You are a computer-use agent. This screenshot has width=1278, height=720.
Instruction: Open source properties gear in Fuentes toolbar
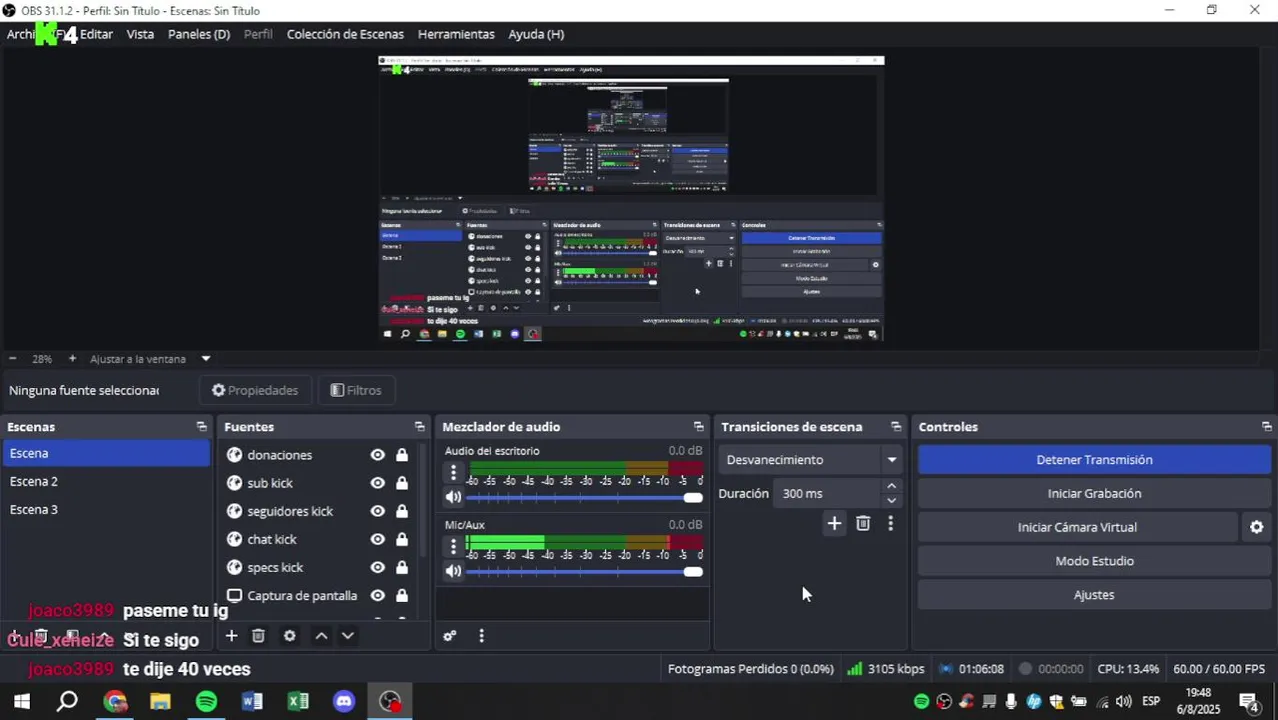290,636
